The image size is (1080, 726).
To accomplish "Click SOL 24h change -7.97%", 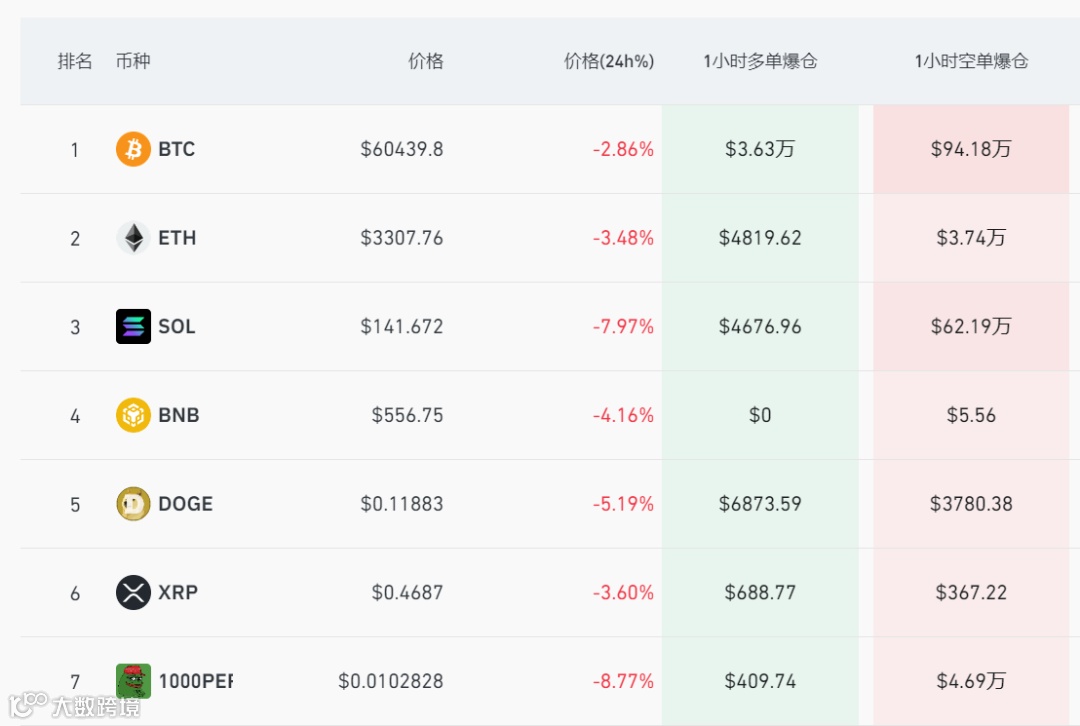I will click(x=623, y=326).
